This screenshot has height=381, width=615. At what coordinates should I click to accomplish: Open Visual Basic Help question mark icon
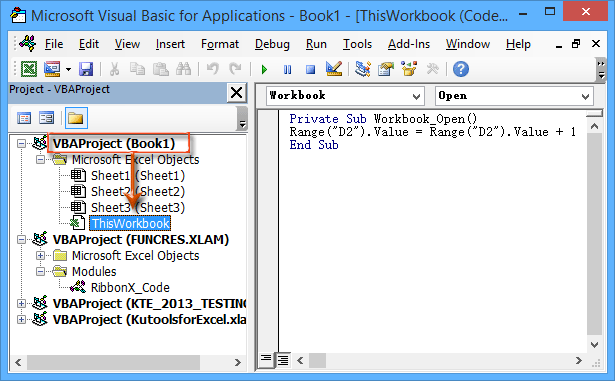[x=461, y=69]
